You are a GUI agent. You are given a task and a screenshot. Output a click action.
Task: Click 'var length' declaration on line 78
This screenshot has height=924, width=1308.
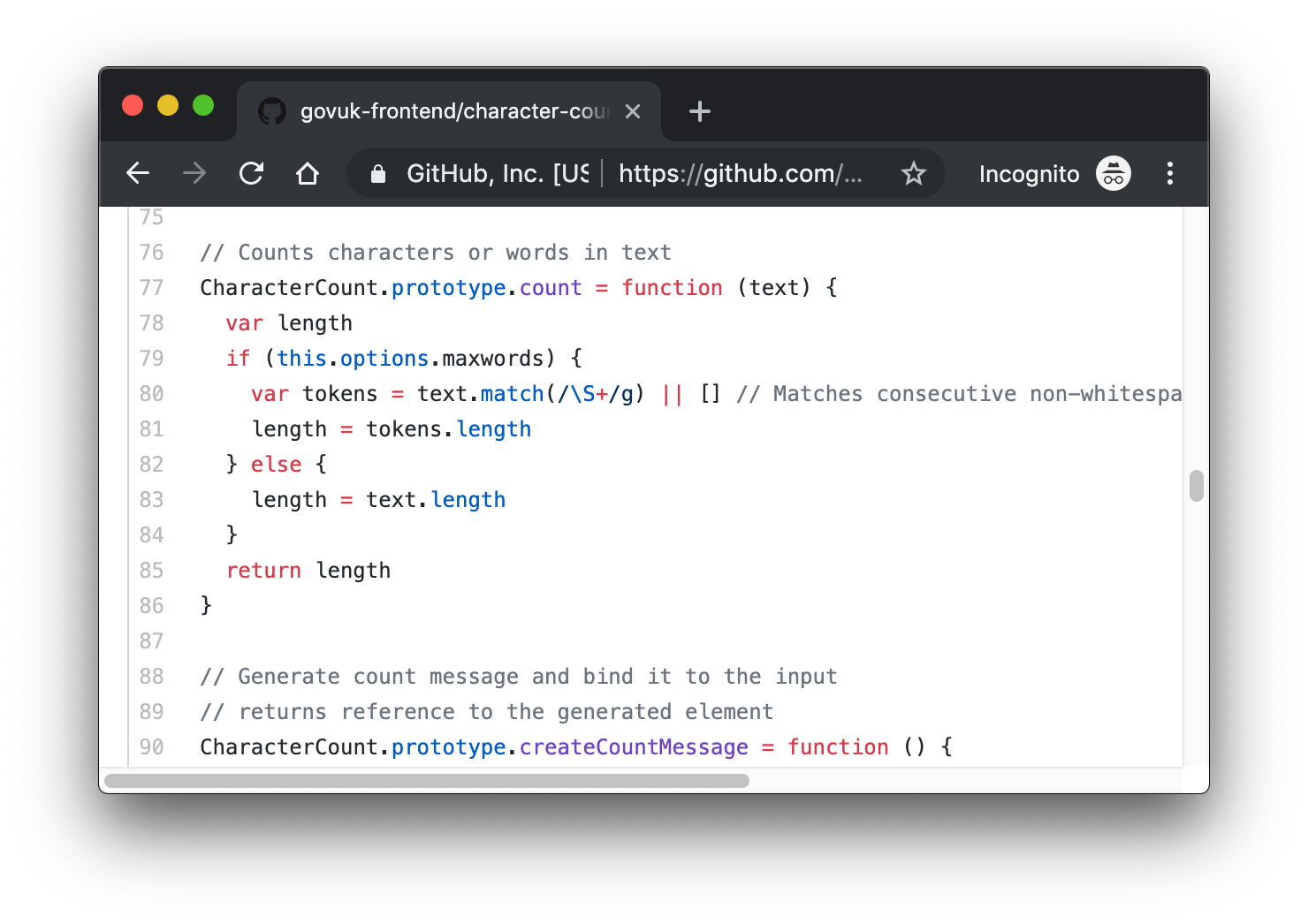pos(289,323)
